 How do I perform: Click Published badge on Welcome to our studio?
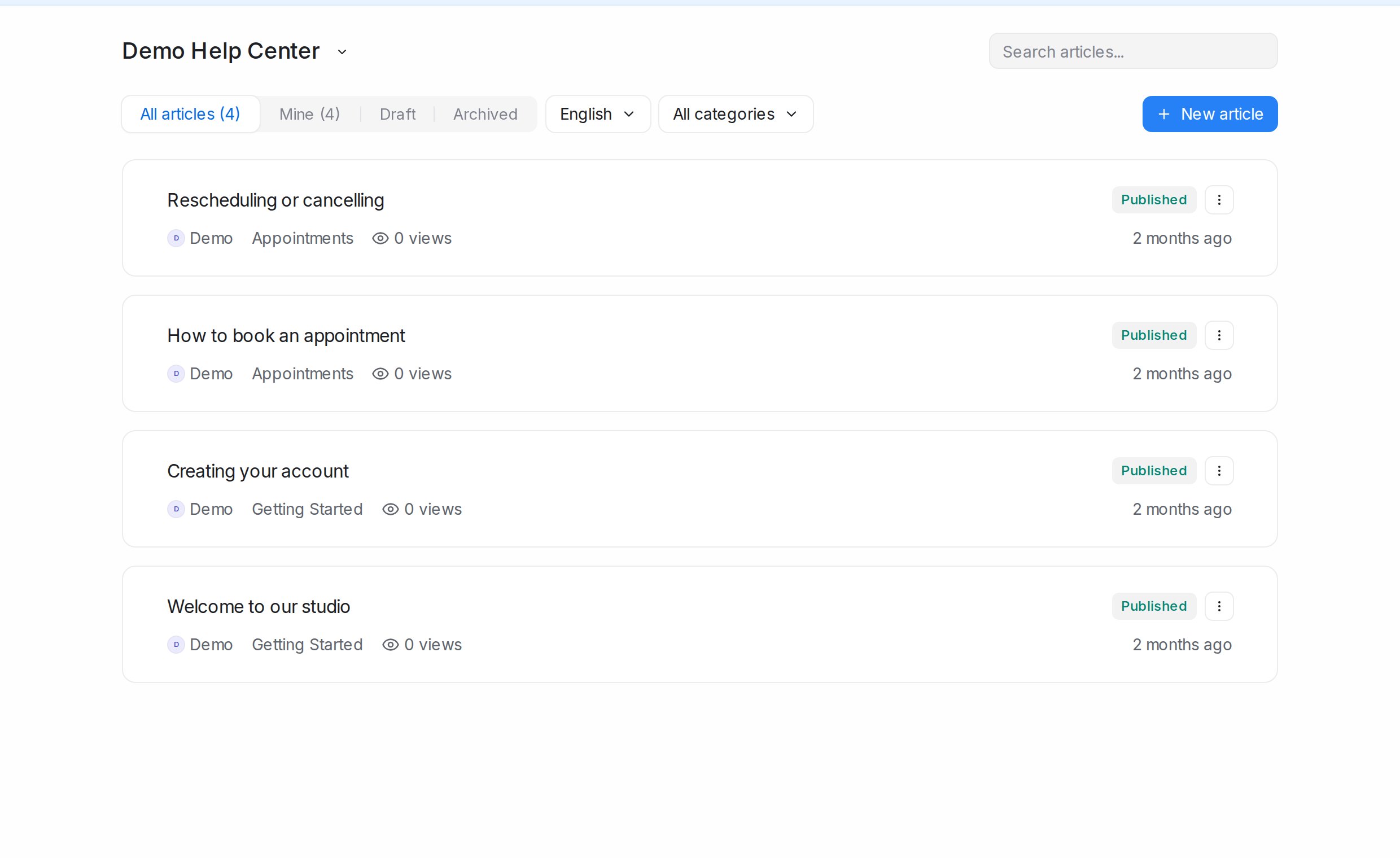1154,606
